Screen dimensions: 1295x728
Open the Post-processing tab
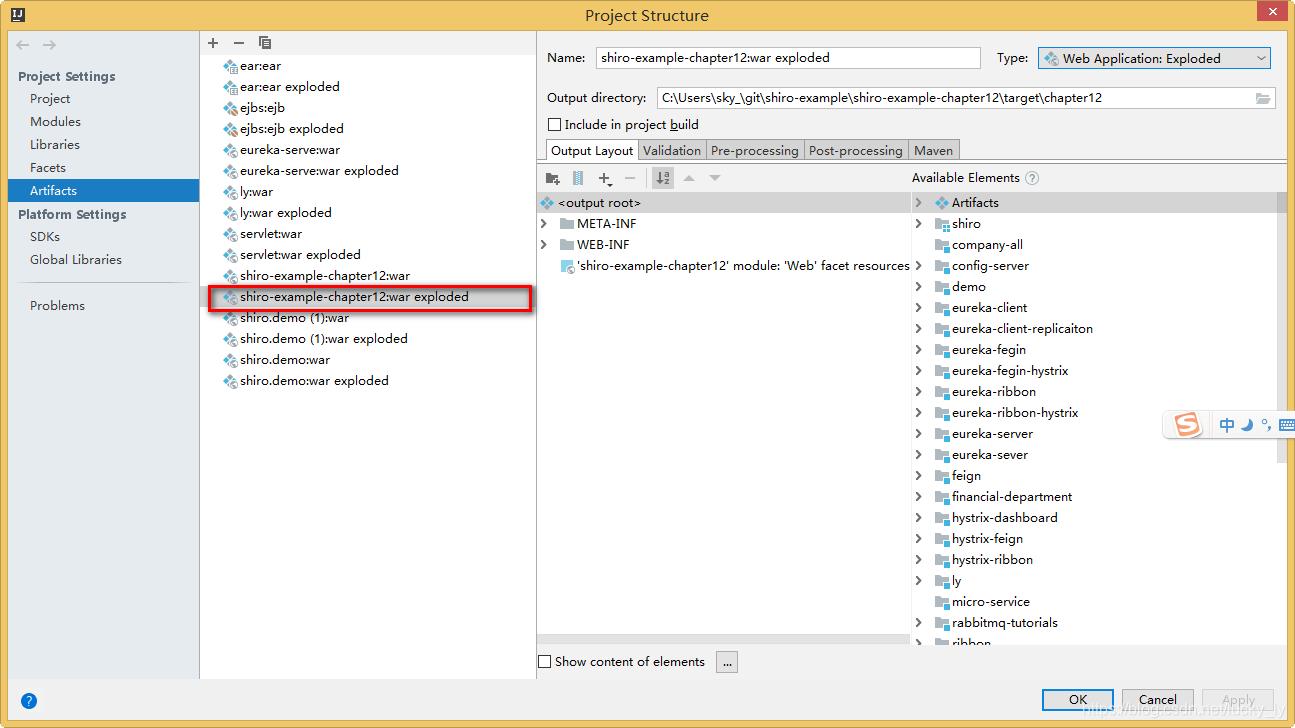pyautogui.click(x=855, y=150)
